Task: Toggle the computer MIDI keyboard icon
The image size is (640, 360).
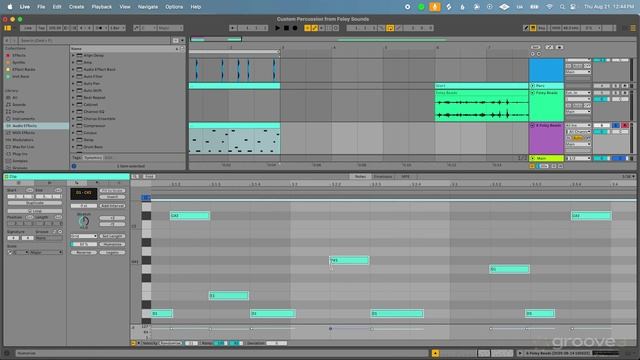Action: point(533,28)
